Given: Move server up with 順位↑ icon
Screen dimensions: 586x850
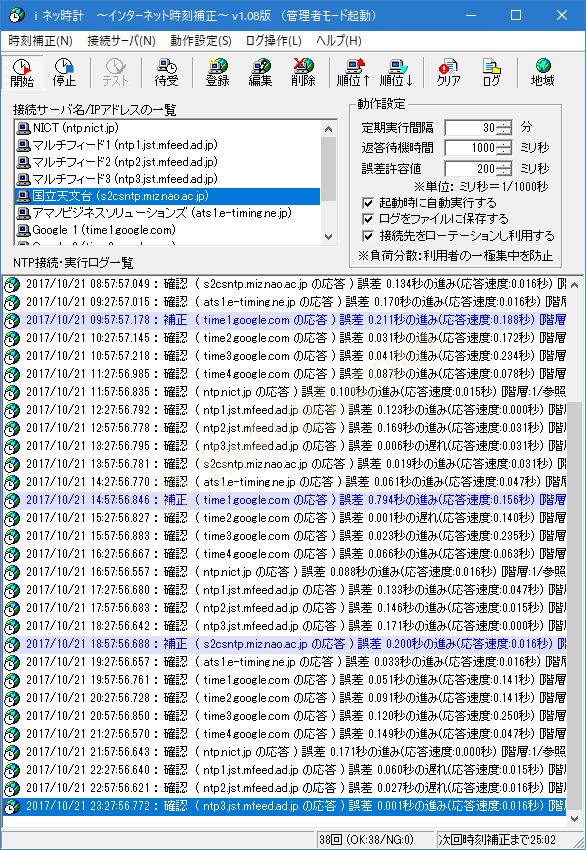Looking at the screenshot, I should point(353,72).
